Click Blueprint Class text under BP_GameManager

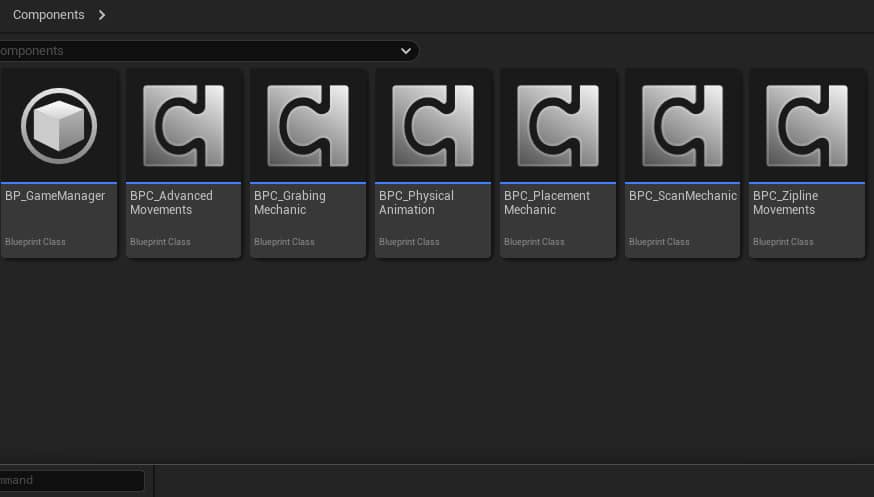click(35, 242)
